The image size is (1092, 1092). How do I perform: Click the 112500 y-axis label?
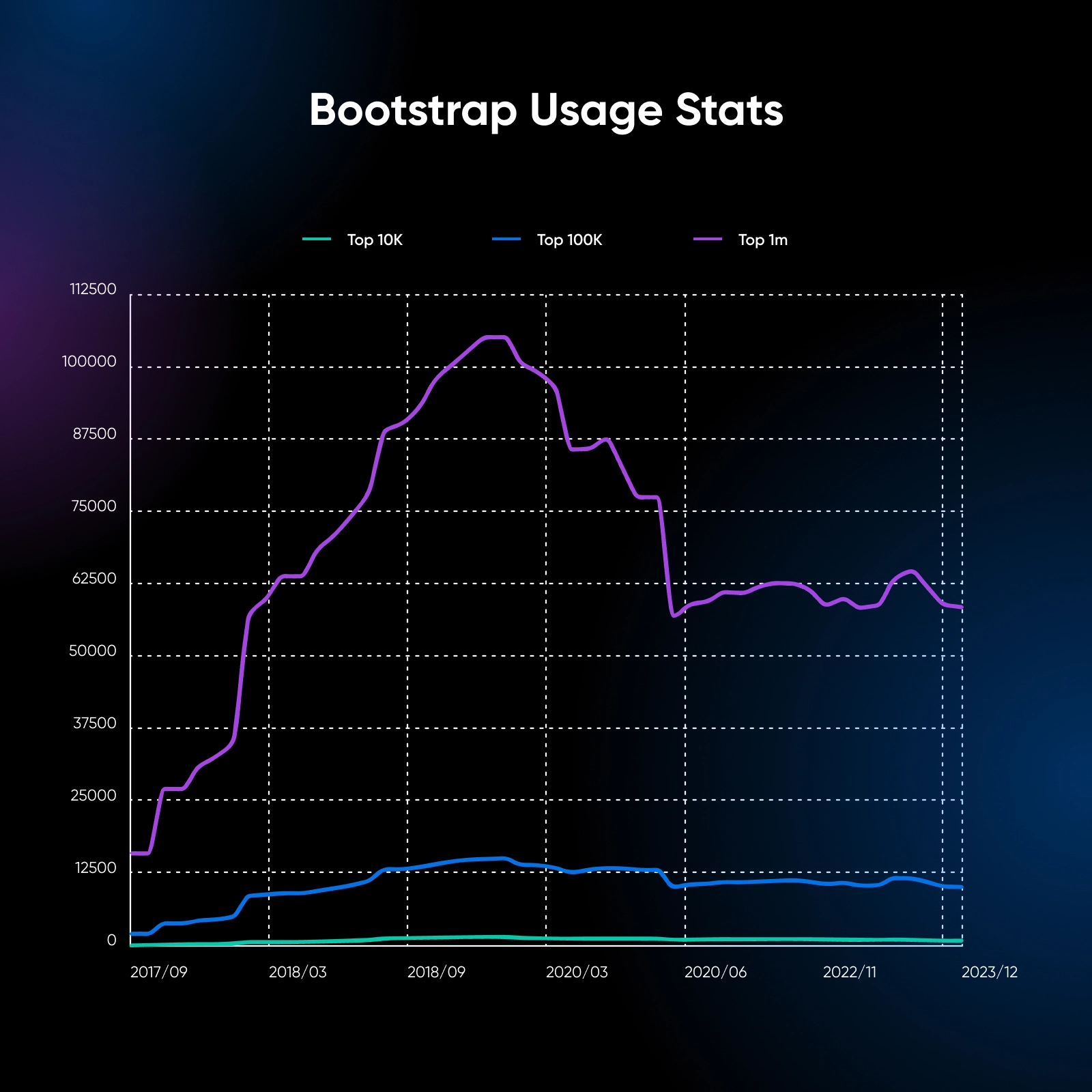[x=94, y=289]
